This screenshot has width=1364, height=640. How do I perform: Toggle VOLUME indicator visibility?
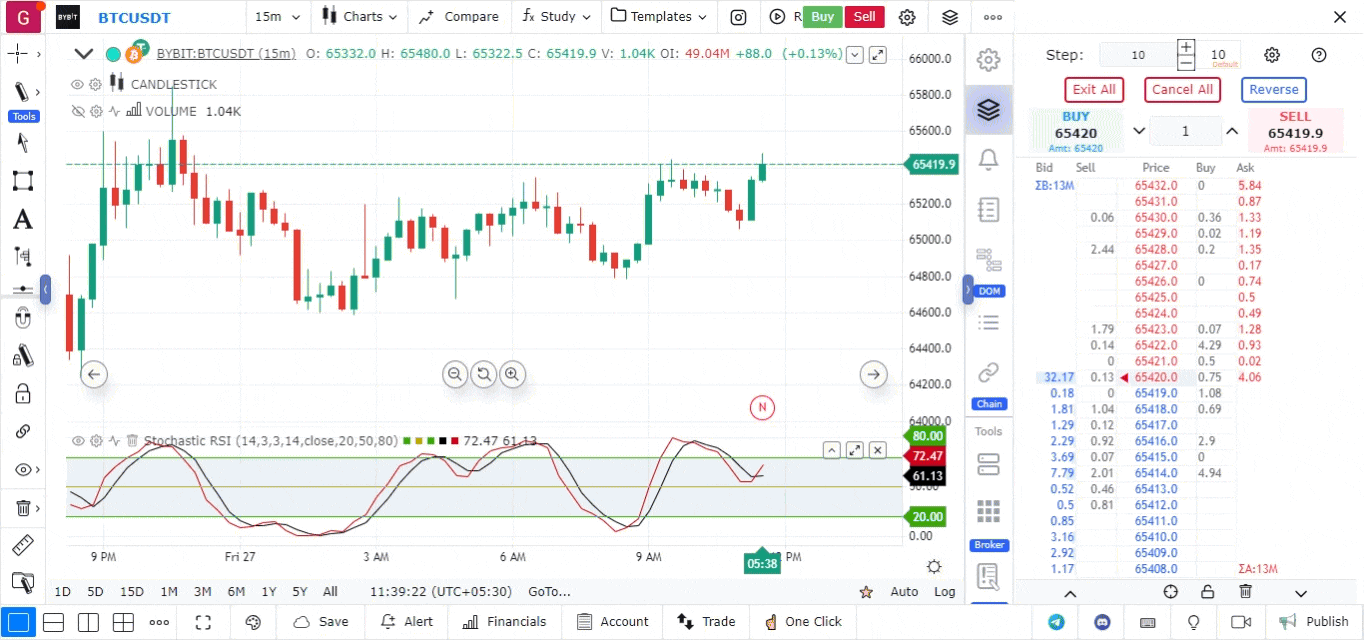click(x=76, y=111)
